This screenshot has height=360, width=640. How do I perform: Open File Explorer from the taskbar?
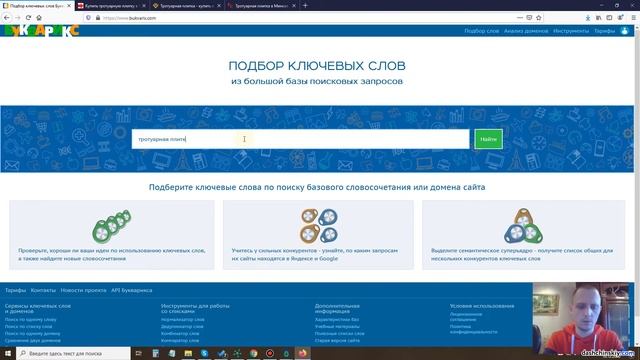coord(188,353)
